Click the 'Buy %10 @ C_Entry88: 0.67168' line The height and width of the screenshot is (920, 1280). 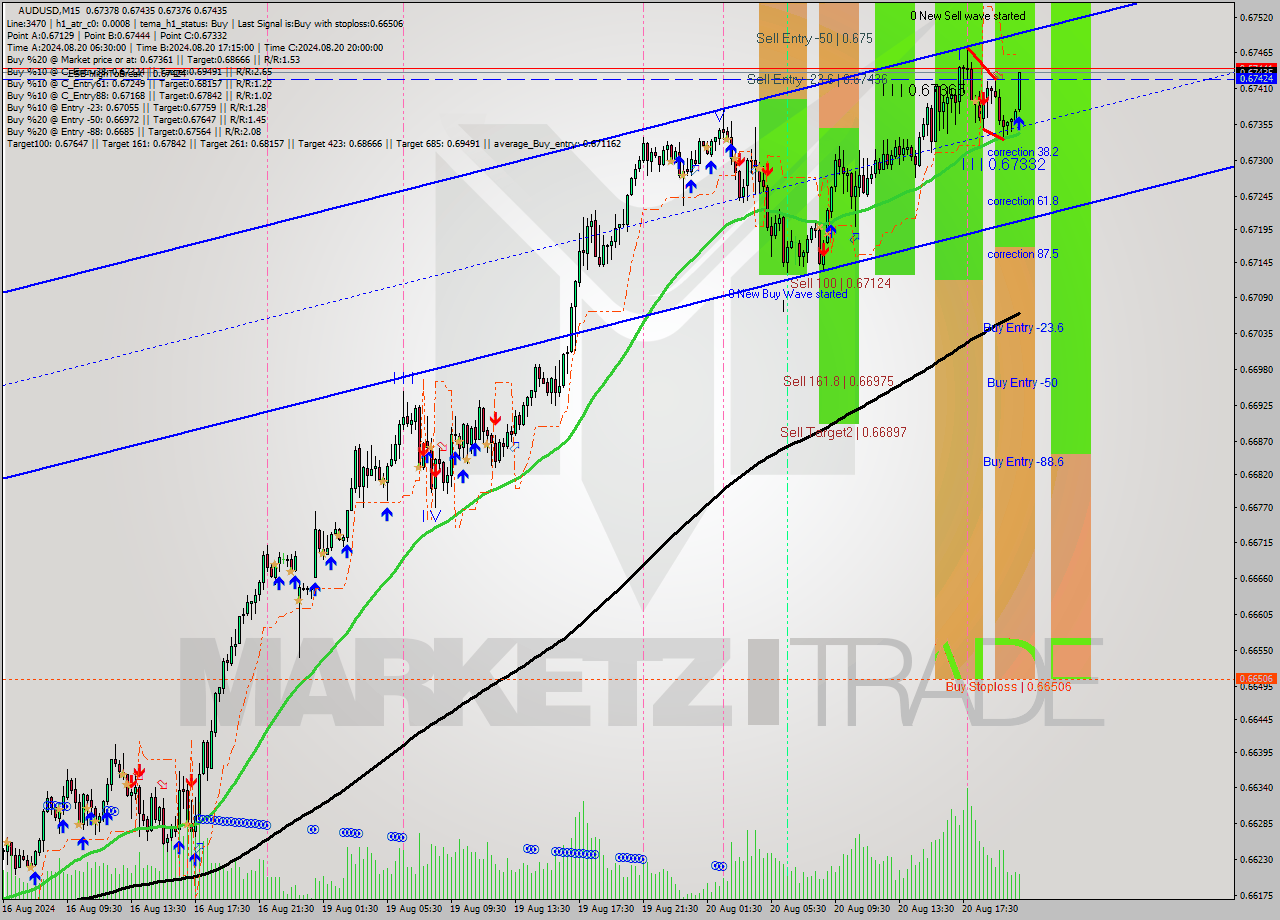tap(139, 95)
